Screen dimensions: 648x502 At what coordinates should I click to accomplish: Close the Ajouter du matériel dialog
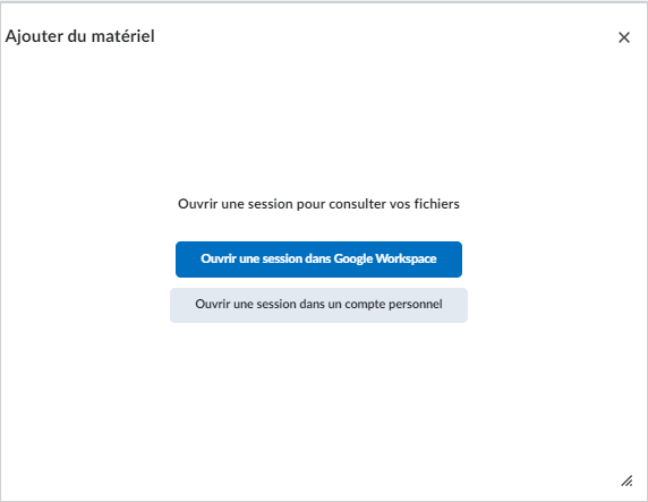coord(624,37)
